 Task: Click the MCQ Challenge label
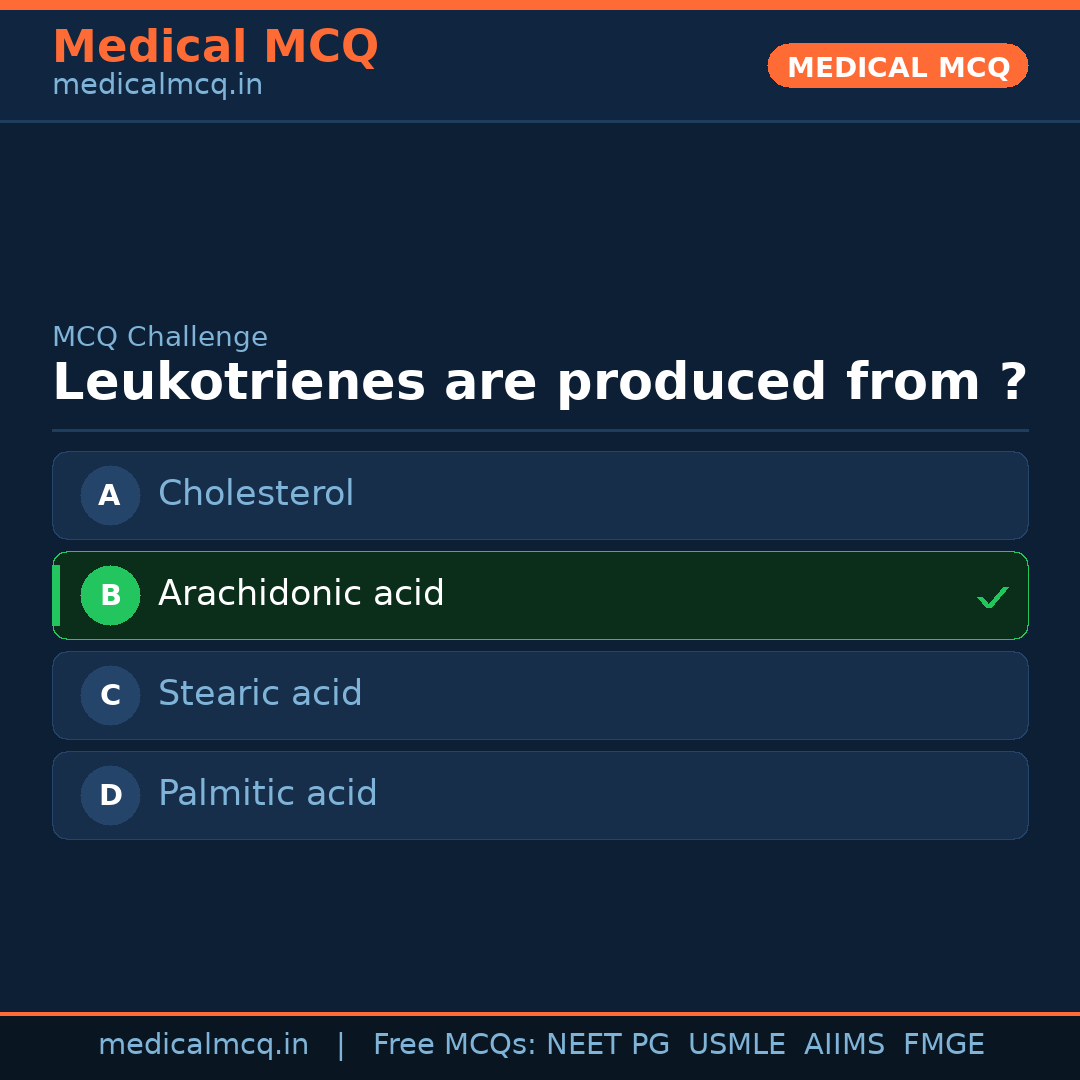[160, 337]
